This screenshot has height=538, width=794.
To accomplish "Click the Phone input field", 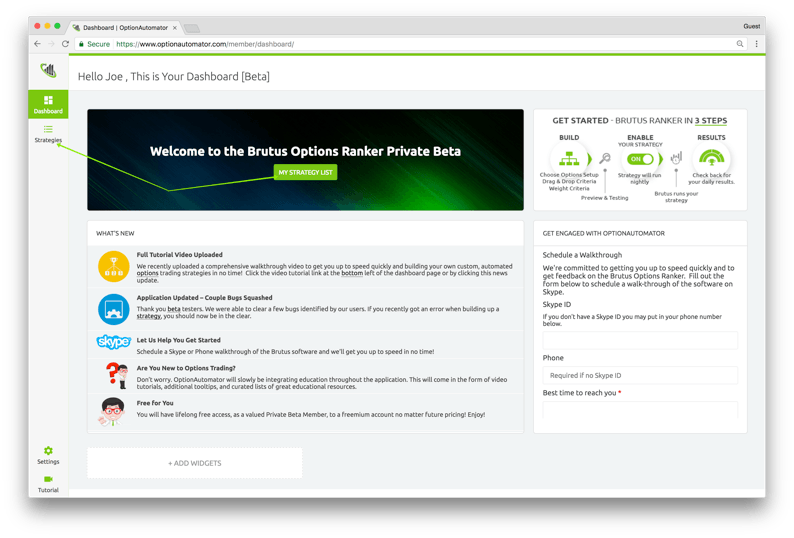I will click(x=640, y=375).
